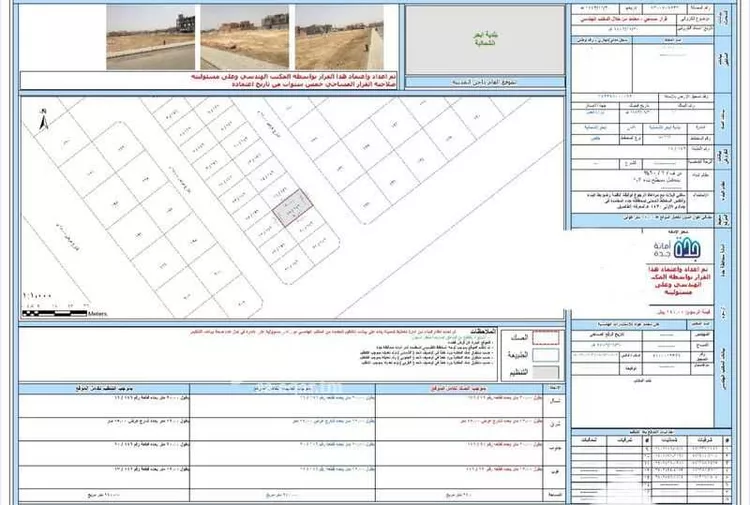Viewport: 750px width, 505px height.
Task: Select the الملاحظات notes heading
Action: pos(483,331)
